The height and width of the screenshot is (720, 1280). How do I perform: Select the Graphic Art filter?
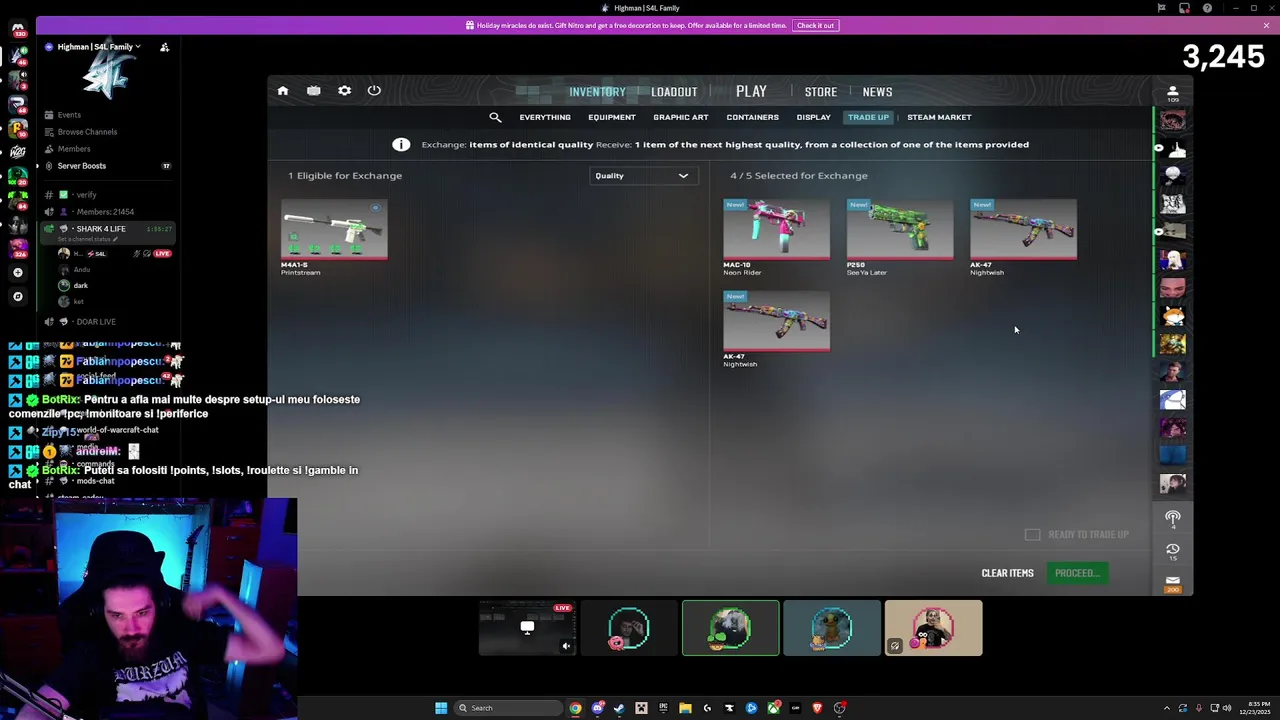[681, 117]
